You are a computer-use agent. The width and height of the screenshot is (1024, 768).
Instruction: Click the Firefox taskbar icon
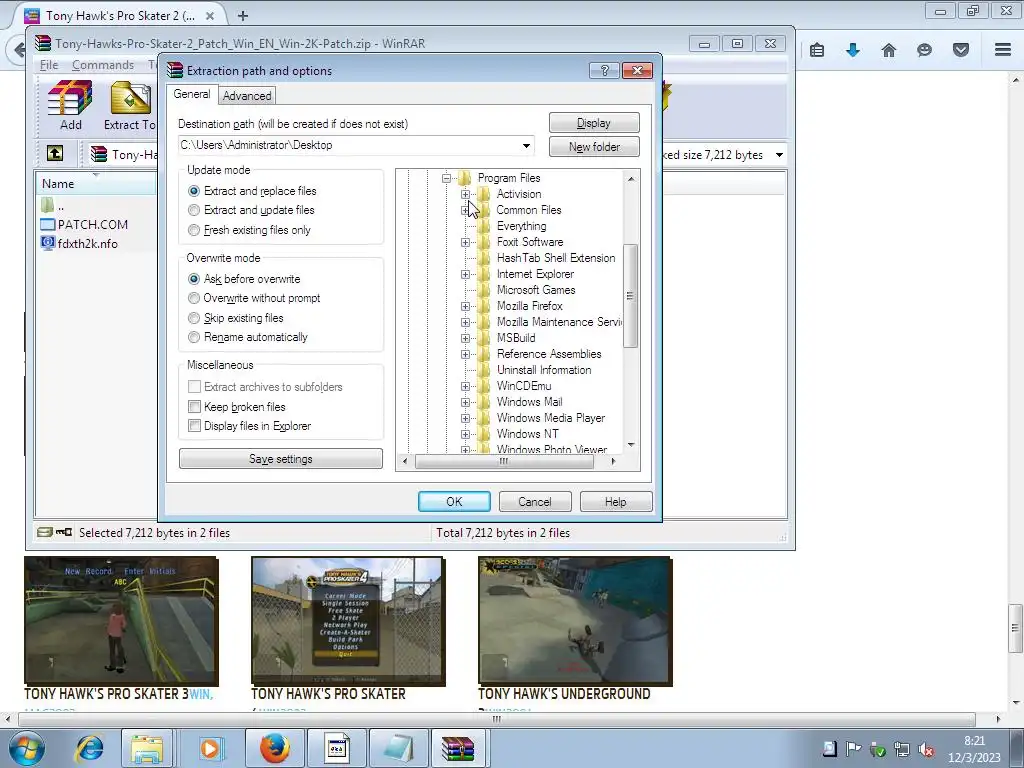(274, 748)
